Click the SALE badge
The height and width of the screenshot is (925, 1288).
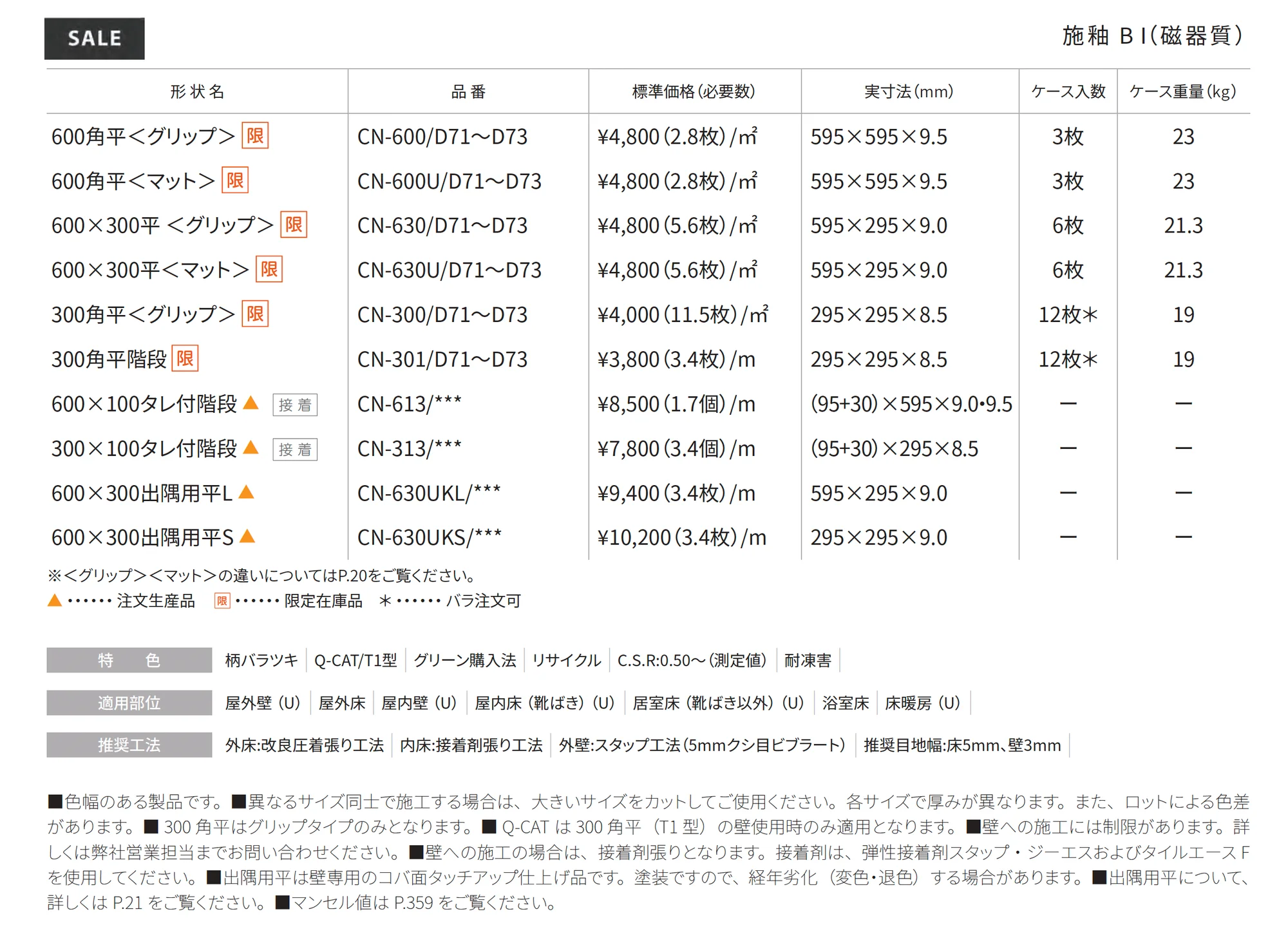pos(95,39)
